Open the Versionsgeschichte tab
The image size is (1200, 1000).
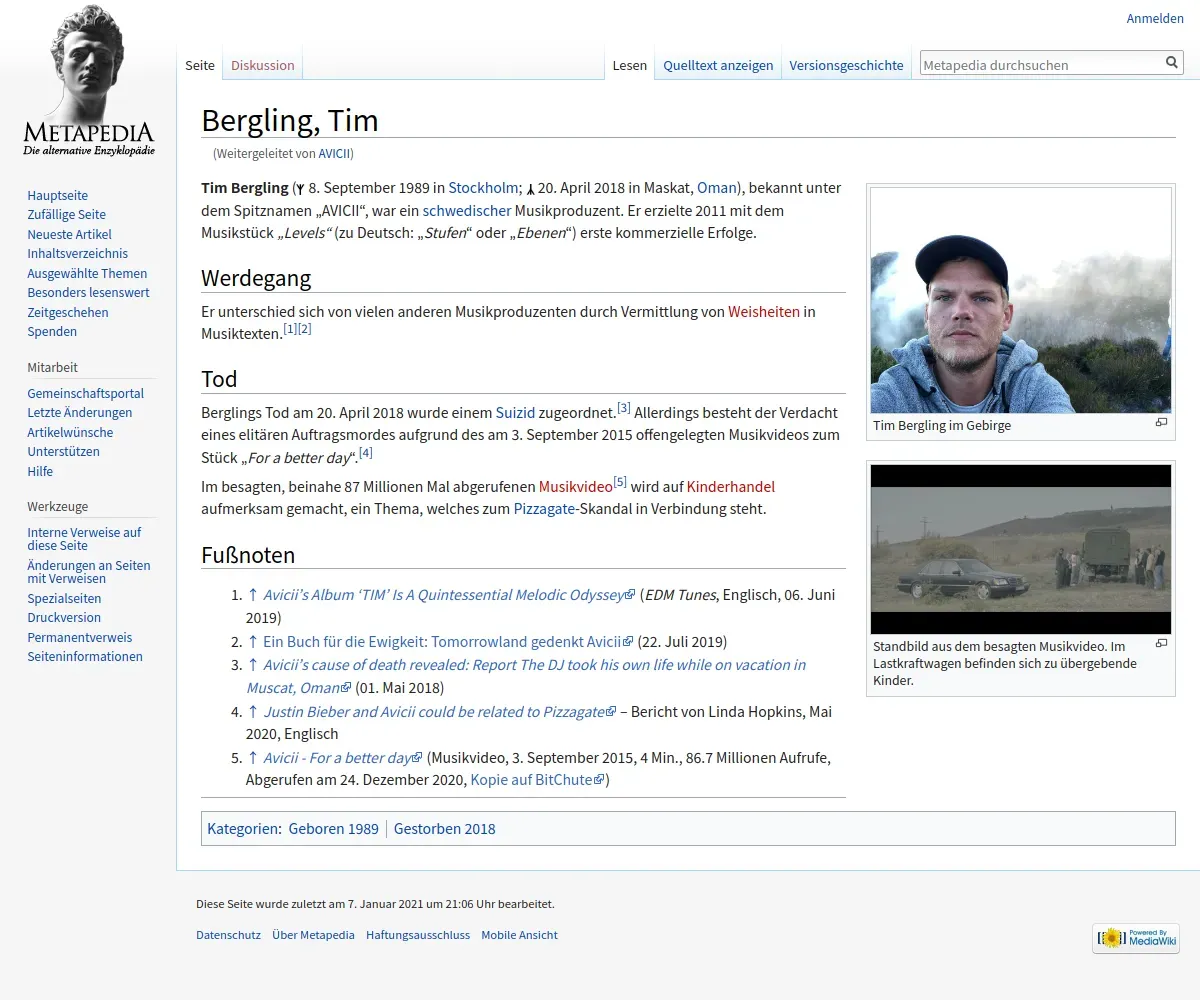[846, 65]
